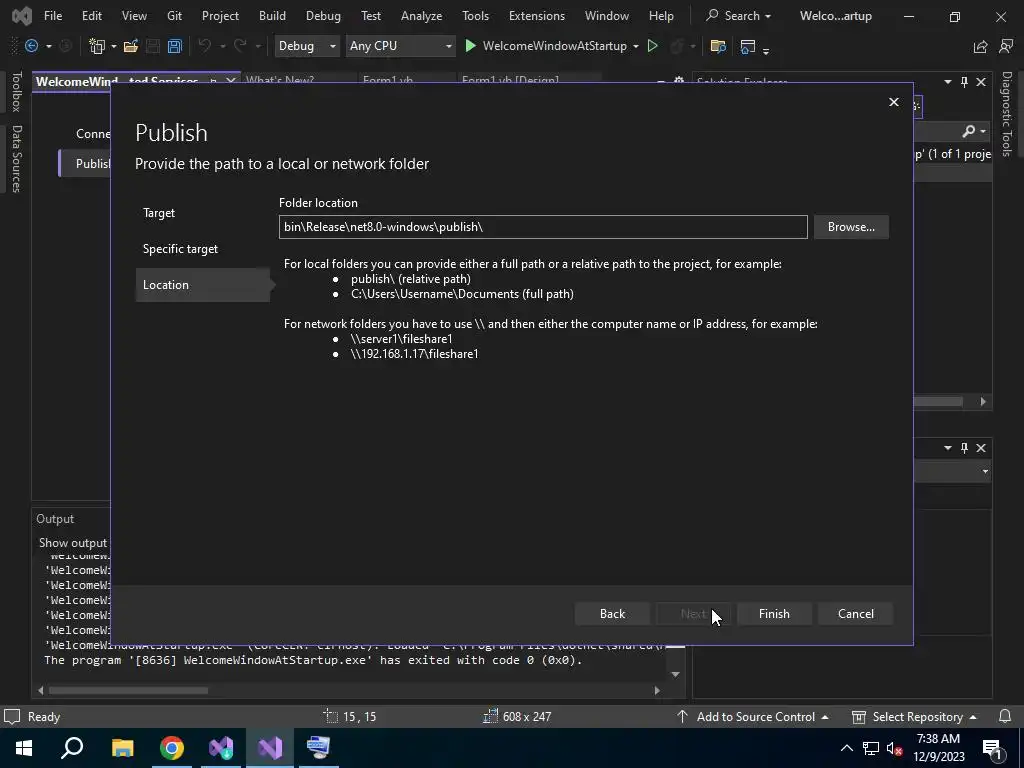The image size is (1024, 768).
Task: Select the Location wizard step
Action: (202, 285)
